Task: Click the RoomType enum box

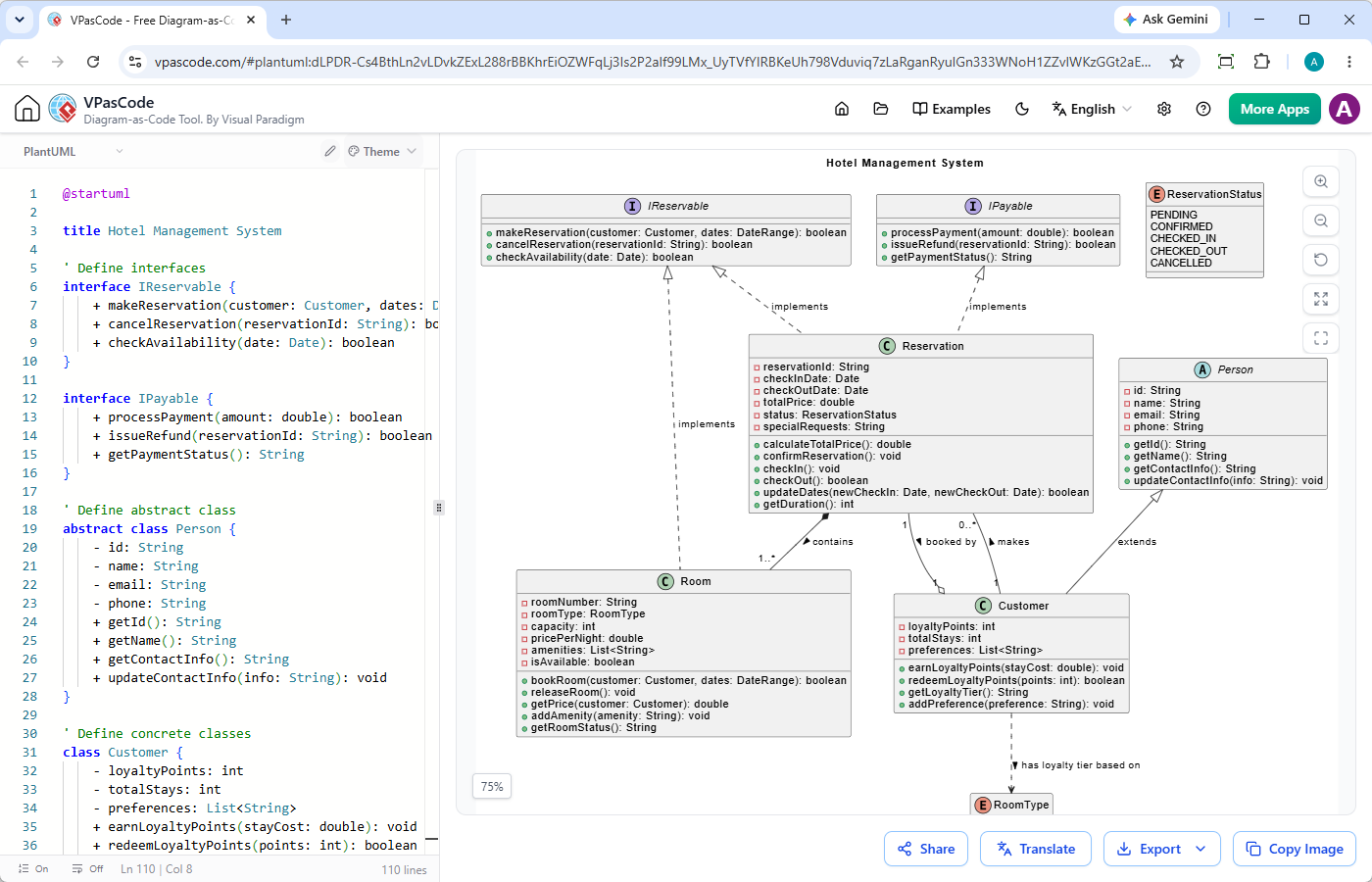Action: click(1012, 805)
